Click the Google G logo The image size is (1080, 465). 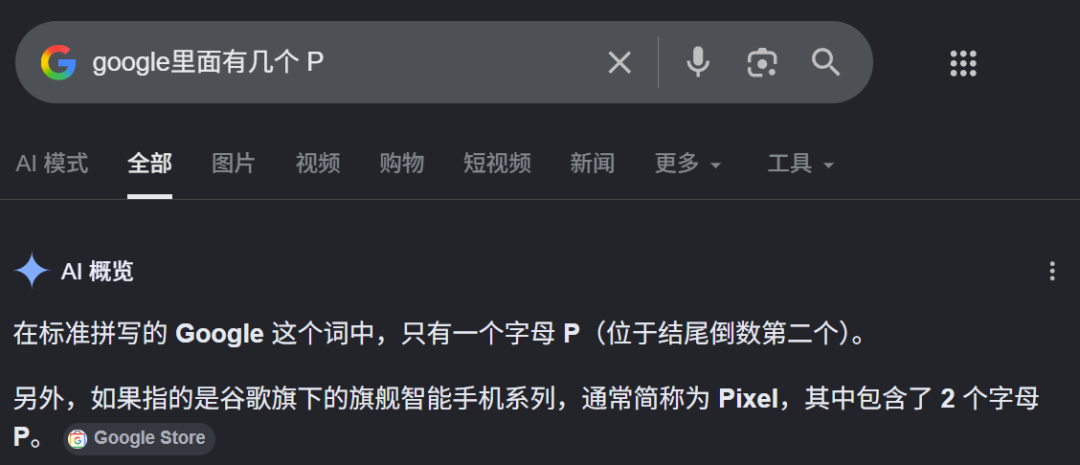coord(59,63)
